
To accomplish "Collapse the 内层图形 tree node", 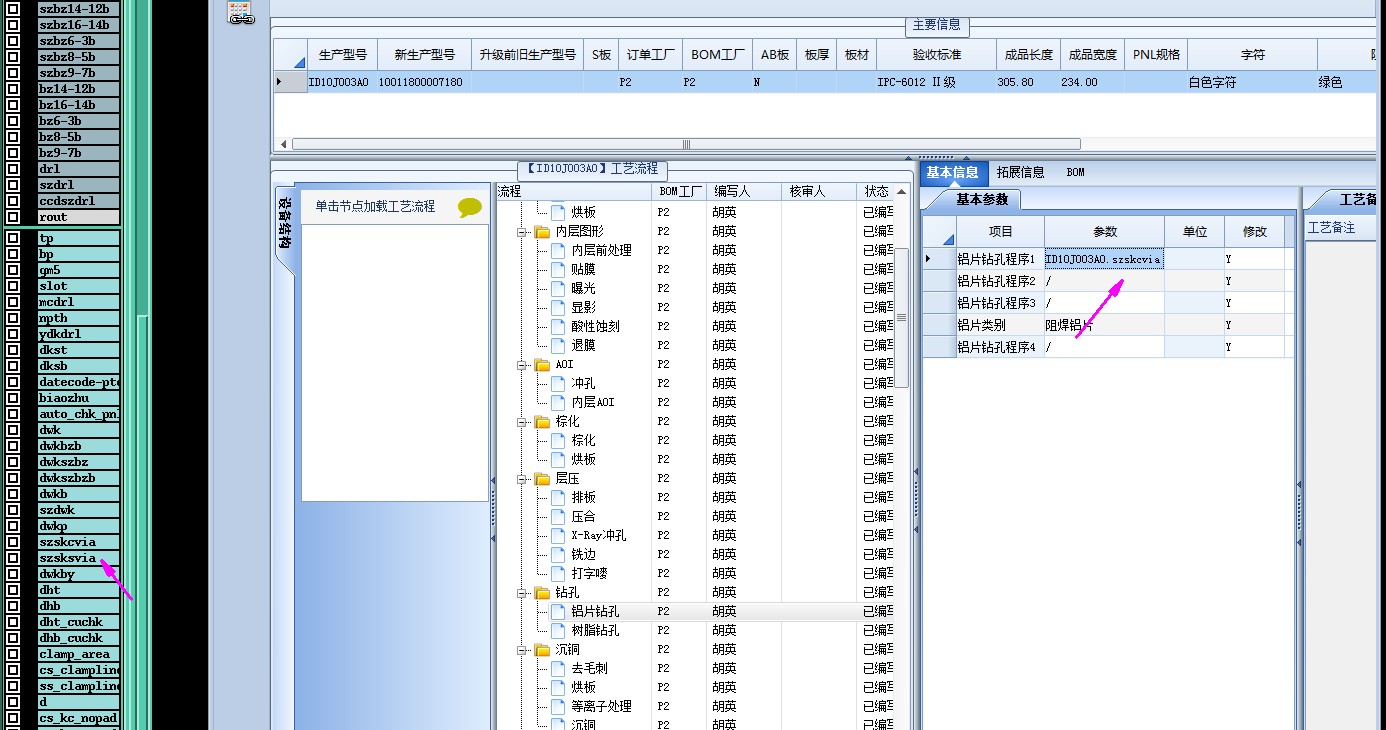I will (522, 232).
